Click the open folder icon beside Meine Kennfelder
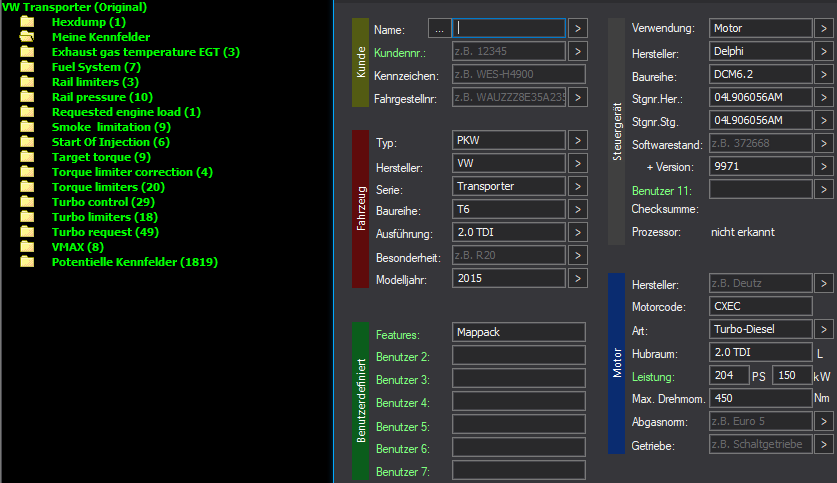This screenshot has width=837, height=483. [x=27, y=37]
